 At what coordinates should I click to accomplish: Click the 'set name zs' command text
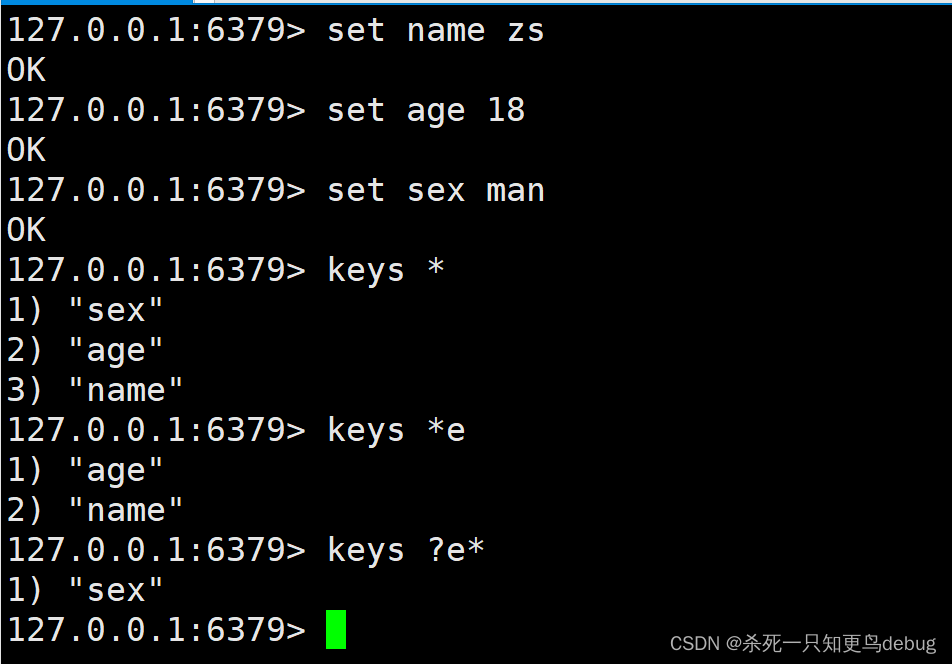click(435, 31)
